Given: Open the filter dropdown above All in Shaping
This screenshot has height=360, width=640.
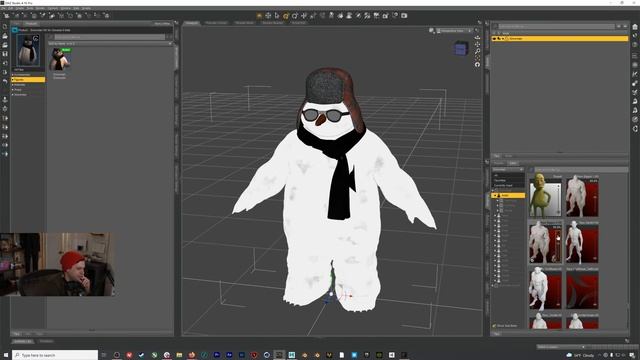Looking at the screenshot, I should [x=508, y=169].
